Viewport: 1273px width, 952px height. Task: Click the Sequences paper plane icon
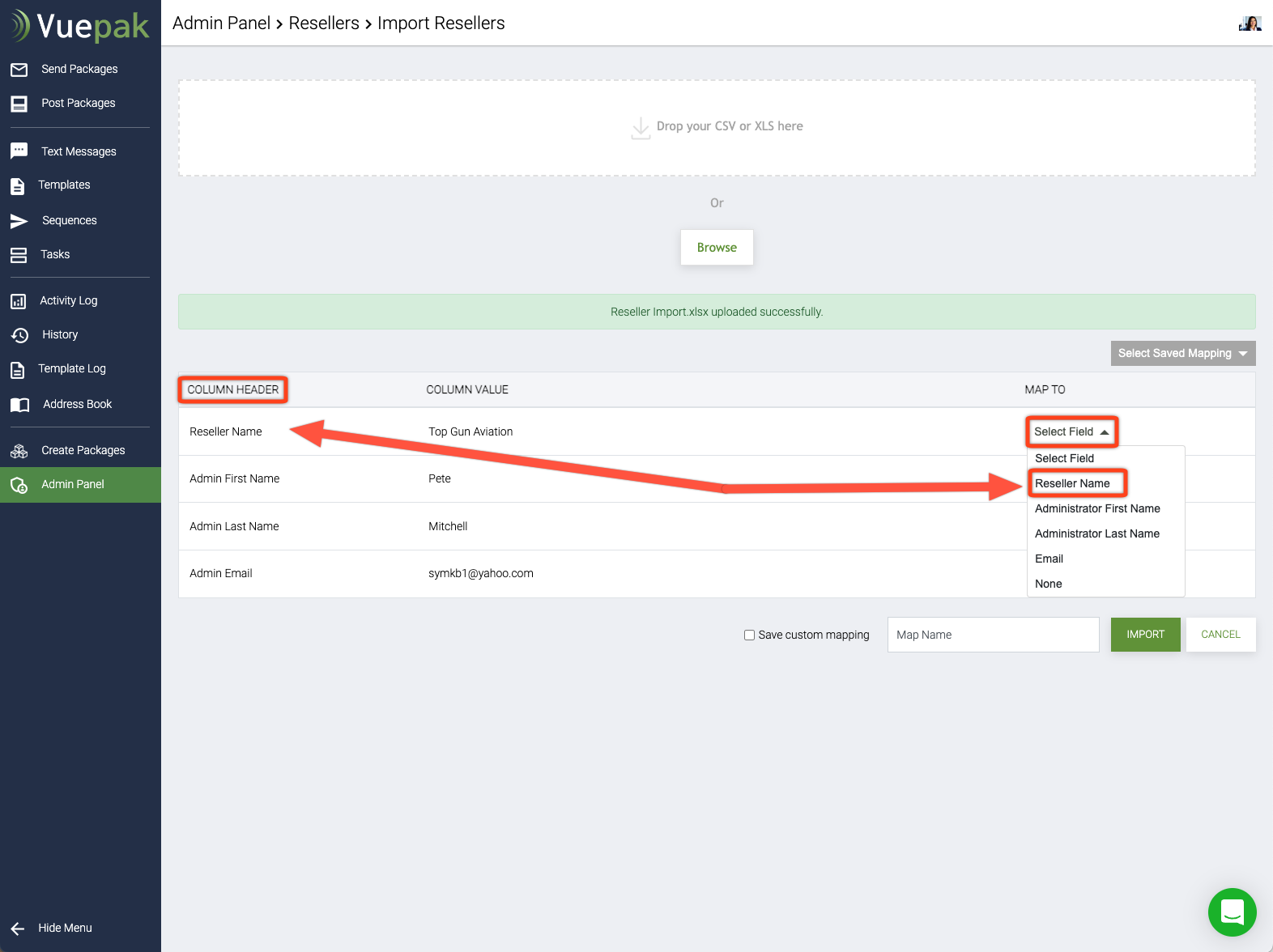coord(19,221)
